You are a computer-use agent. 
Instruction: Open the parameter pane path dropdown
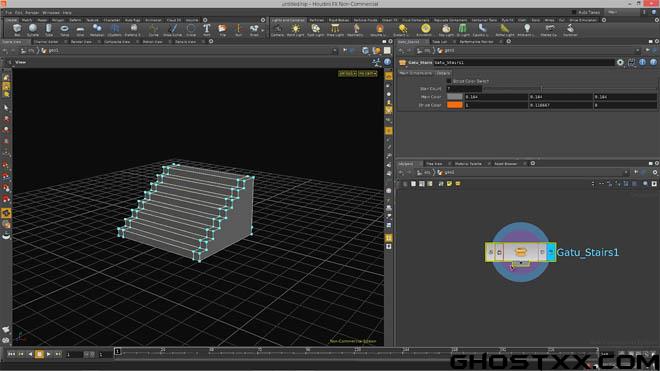point(639,51)
